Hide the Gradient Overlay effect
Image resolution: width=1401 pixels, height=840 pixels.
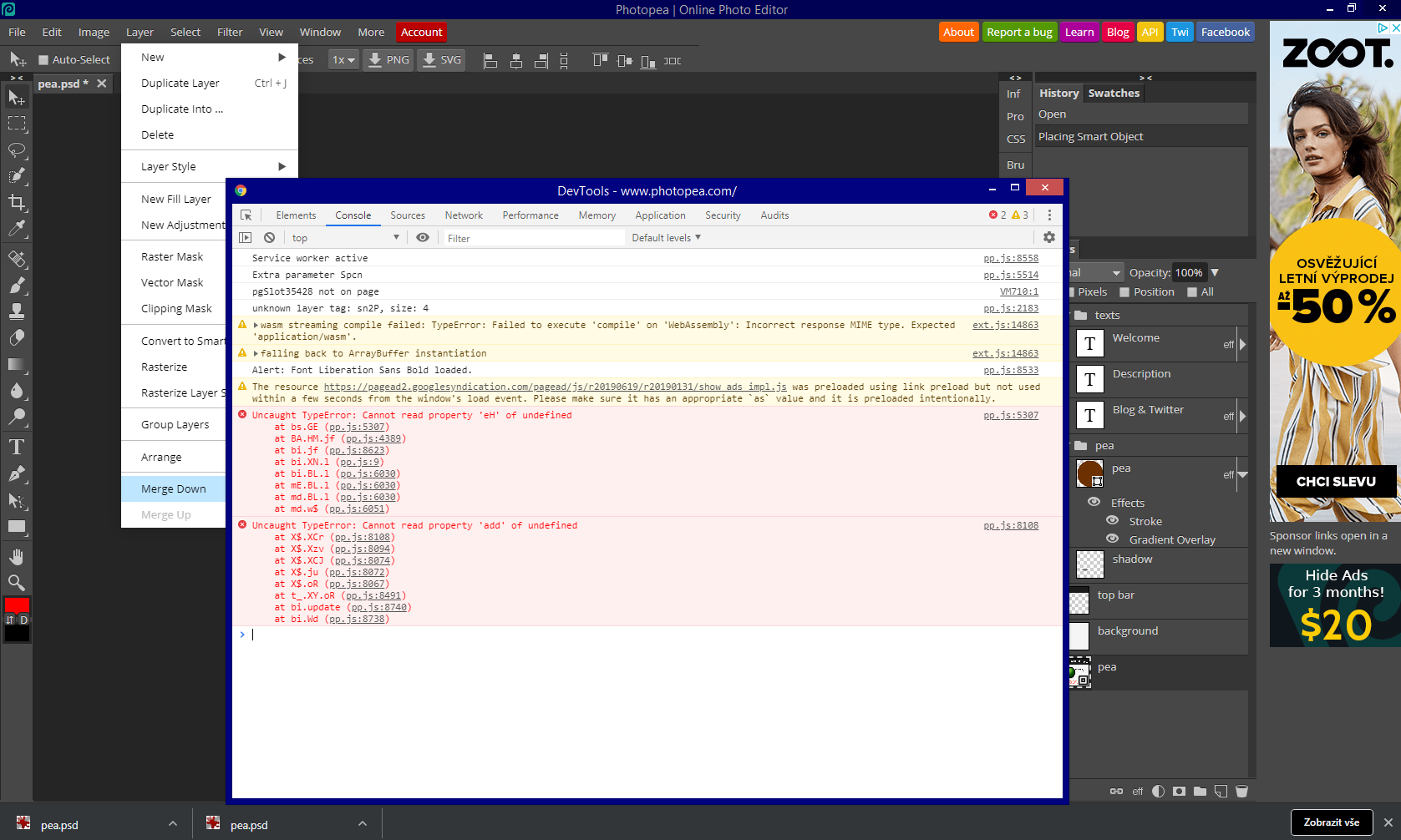coord(1112,539)
